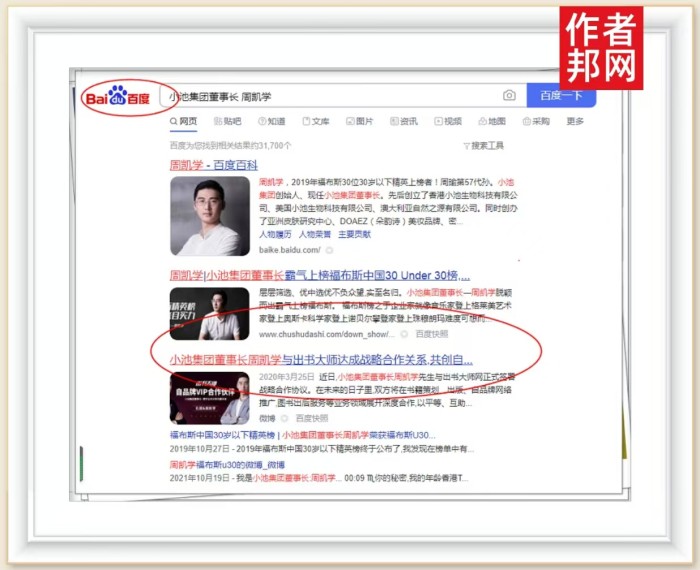Image resolution: width=700 pixels, height=570 pixels.
Task: Click 百度快照 beside chushudashi.com result
Action: tap(431, 334)
